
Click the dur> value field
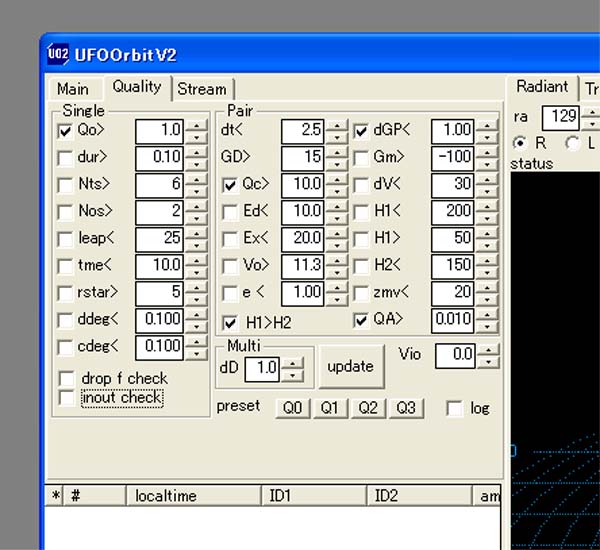(x=159, y=158)
